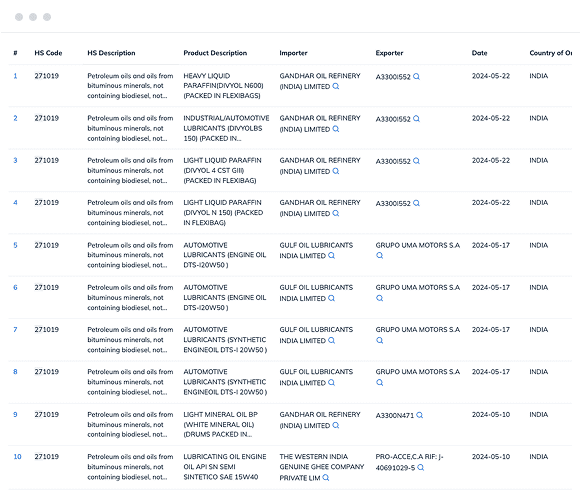Click the Importer column header
This screenshot has height=500, width=580.
click(x=293, y=53)
